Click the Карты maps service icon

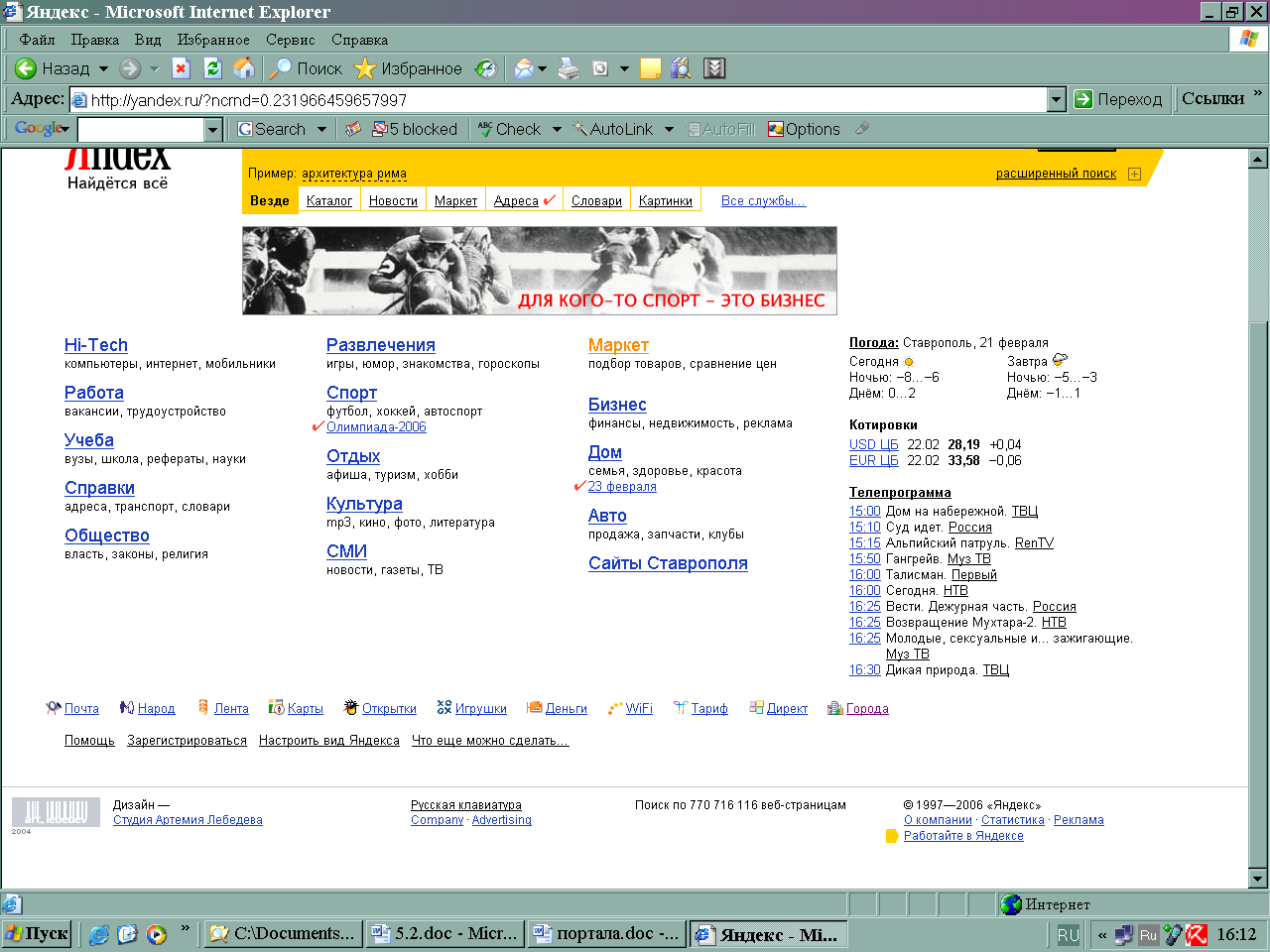pos(277,707)
